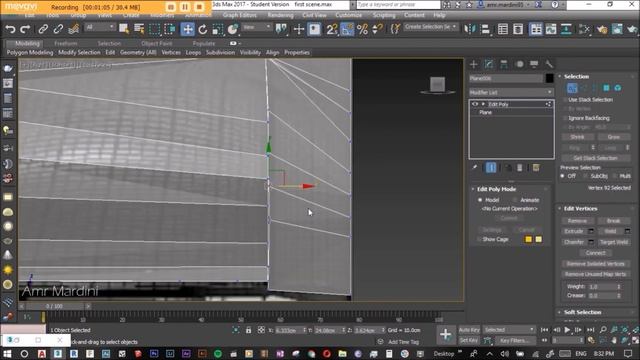Select Vertex sub-object level icon
Viewport: 640px width, 360px height.
pos(572,88)
